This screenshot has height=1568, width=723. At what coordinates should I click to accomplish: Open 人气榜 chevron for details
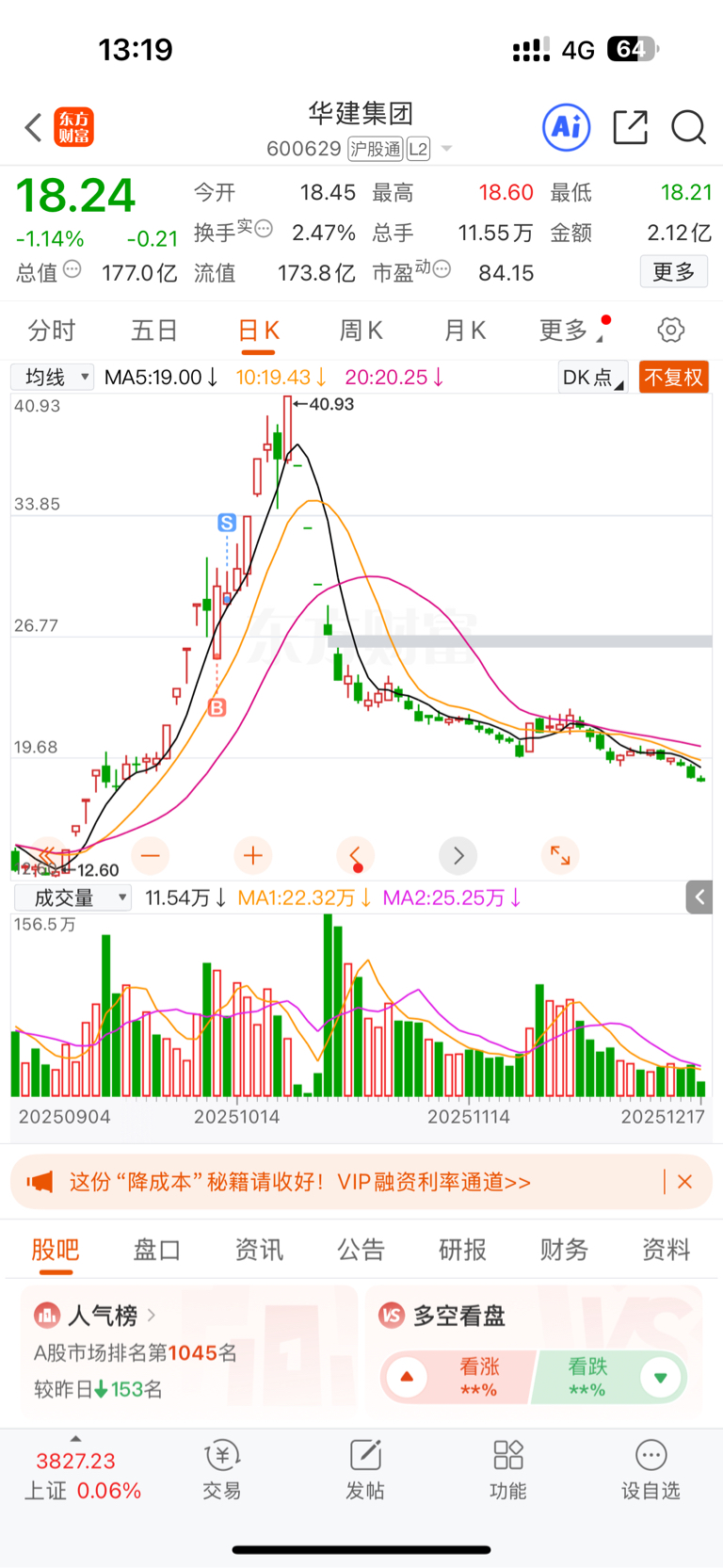click(152, 1315)
